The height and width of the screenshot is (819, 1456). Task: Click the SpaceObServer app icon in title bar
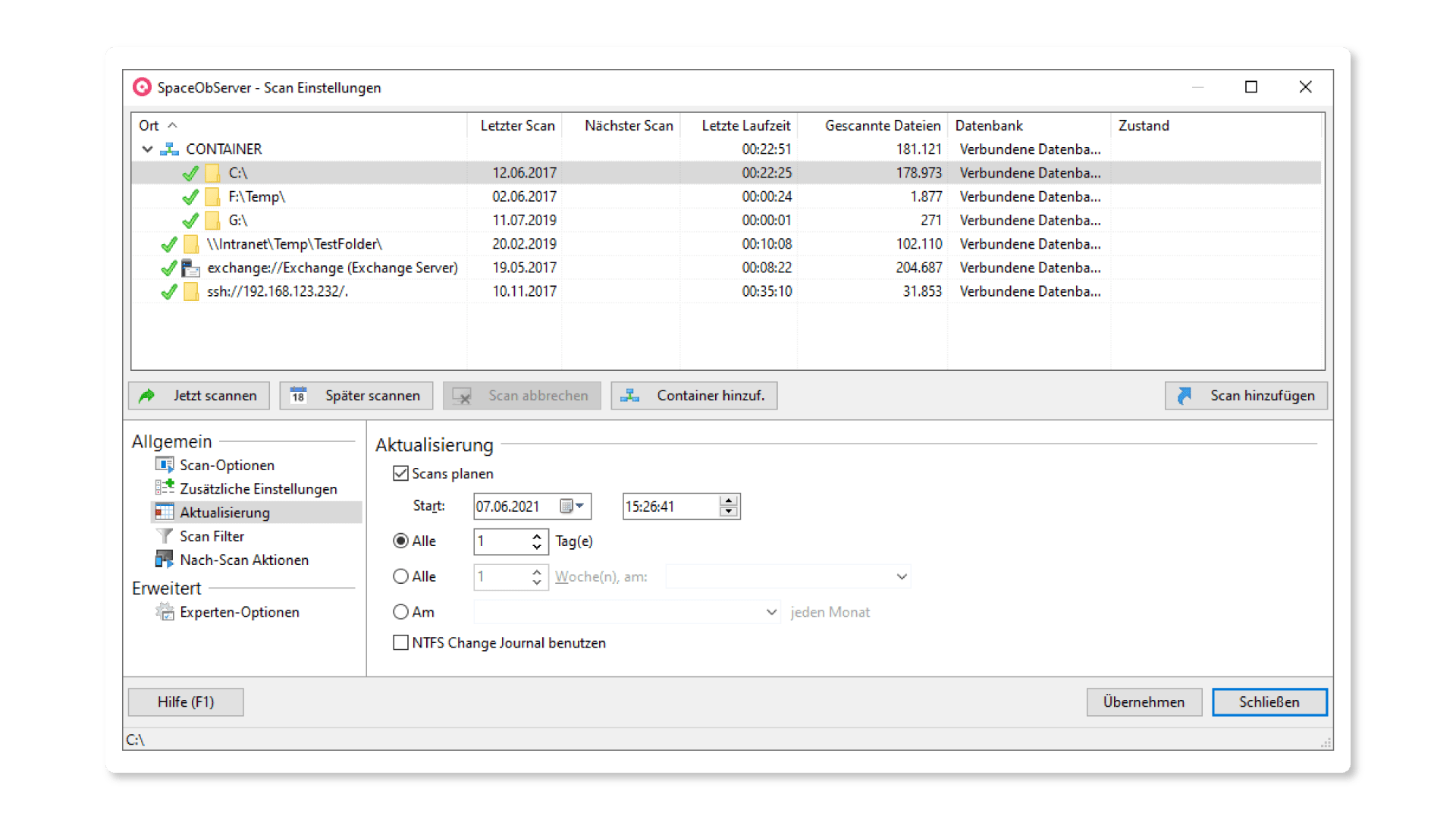pos(142,87)
